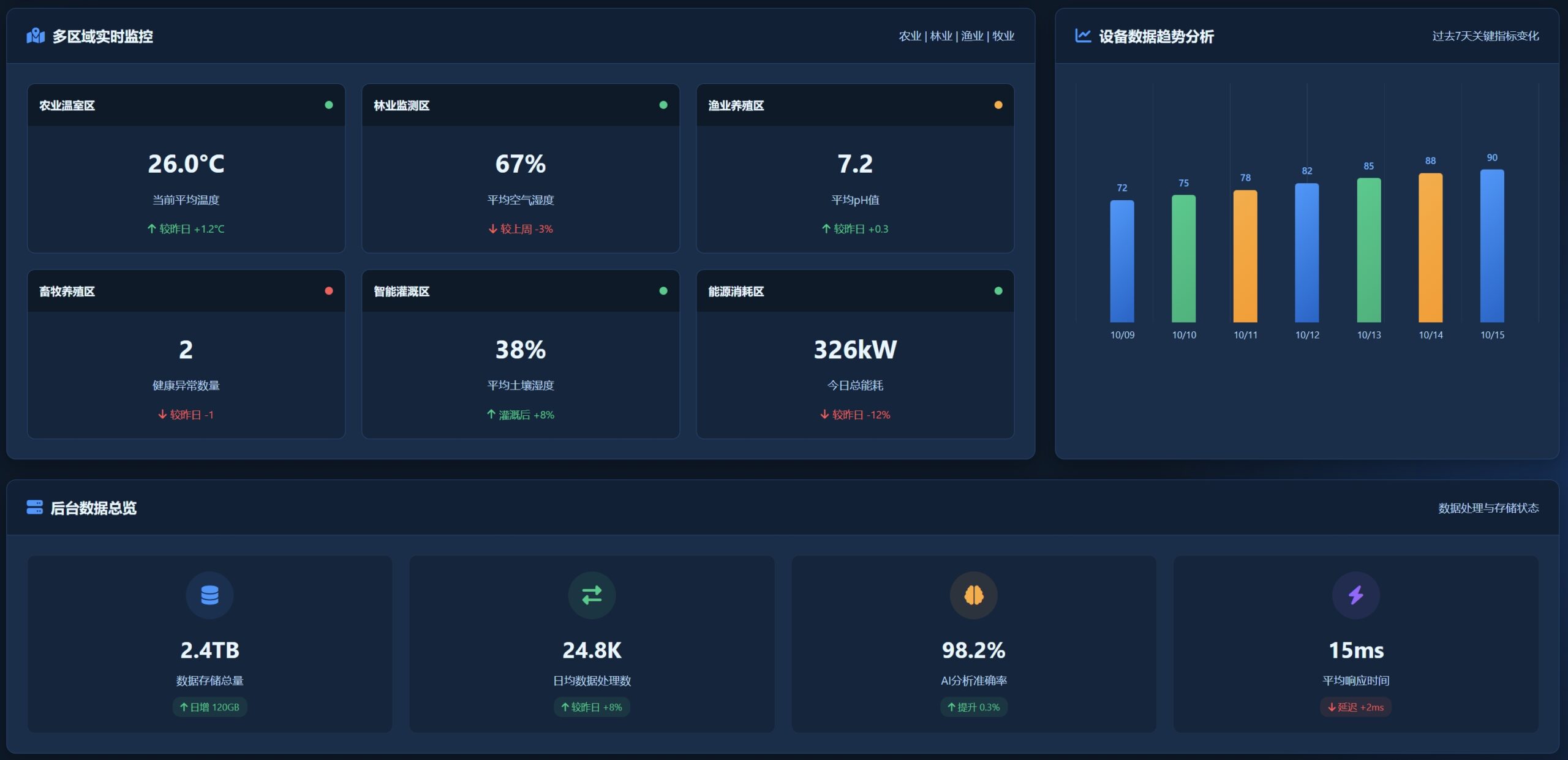Image resolution: width=1568 pixels, height=760 pixels.
Task: Click the orange AI brain icon
Action: click(x=973, y=595)
